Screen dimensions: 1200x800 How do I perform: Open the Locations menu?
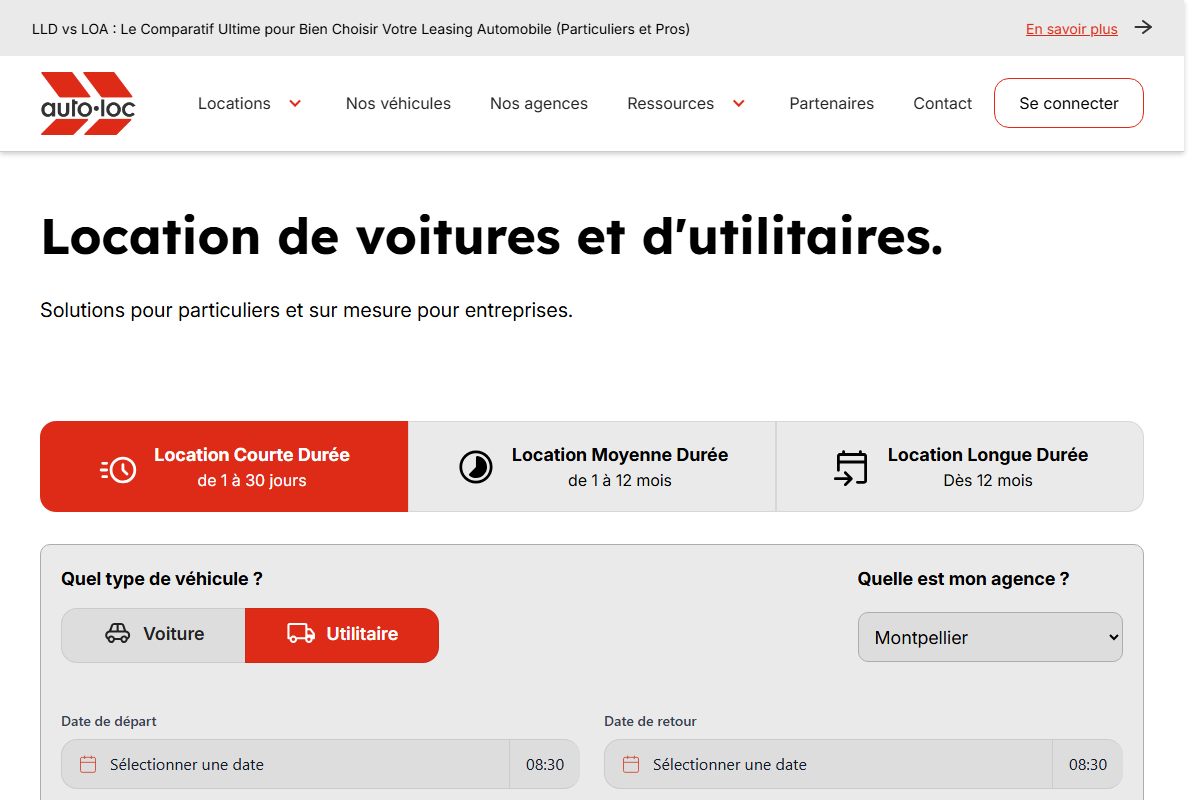point(234,103)
